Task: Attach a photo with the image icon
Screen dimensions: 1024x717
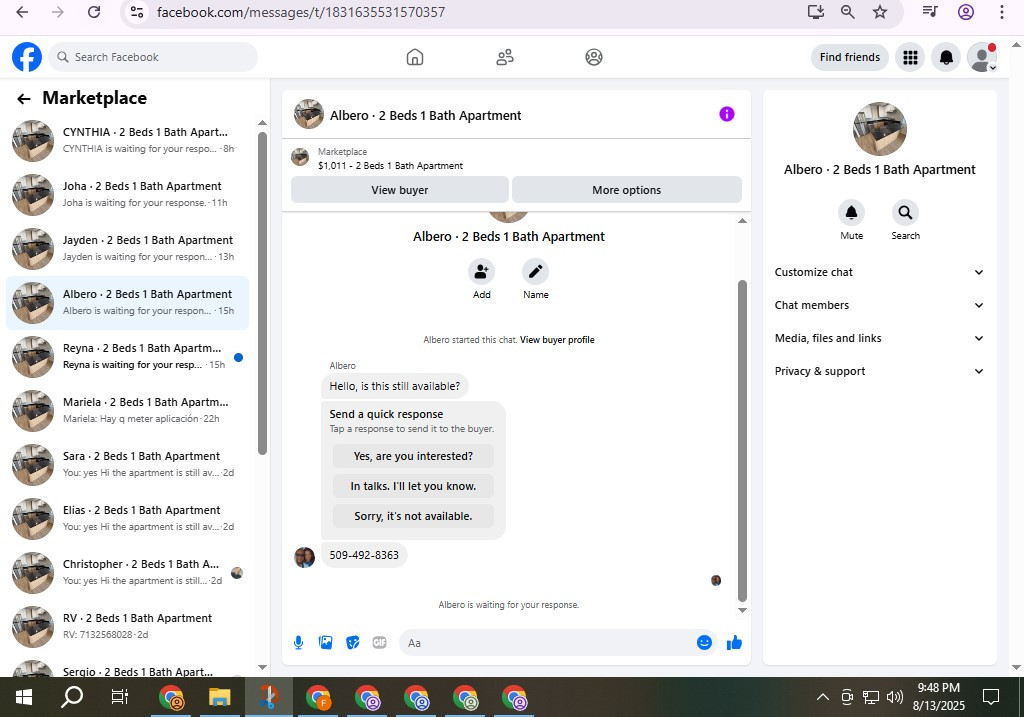Action: tap(325, 643)
